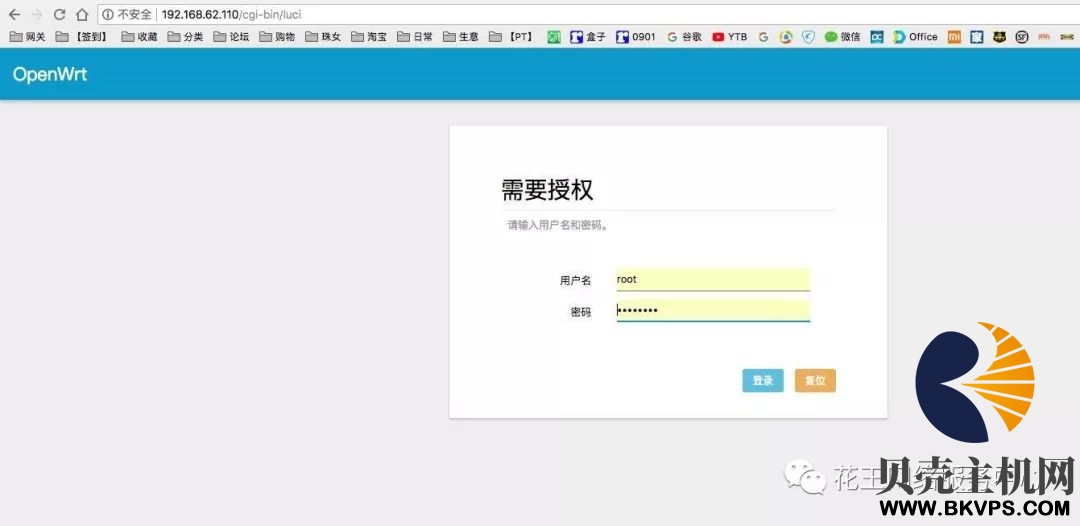Open the 论坛 bookmark folder
Screen dimensions: 1080x526
(x=231, y=37)
